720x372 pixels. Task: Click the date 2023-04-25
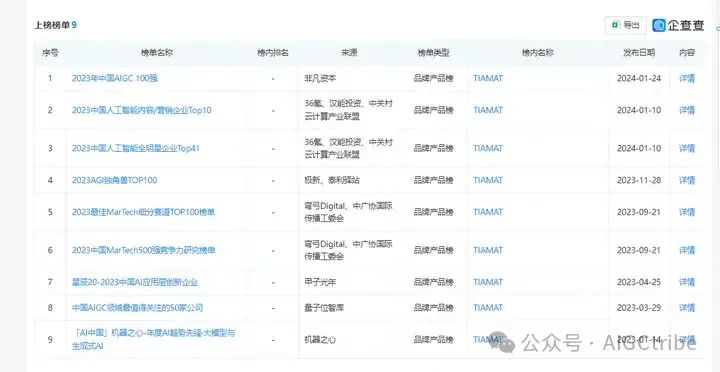(x=639, y=282)
